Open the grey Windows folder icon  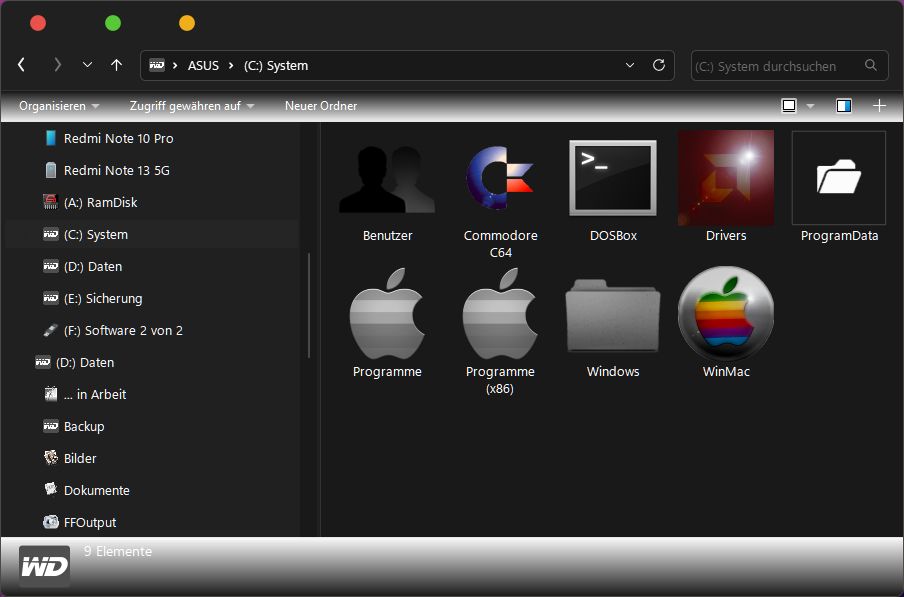point(613,316)
